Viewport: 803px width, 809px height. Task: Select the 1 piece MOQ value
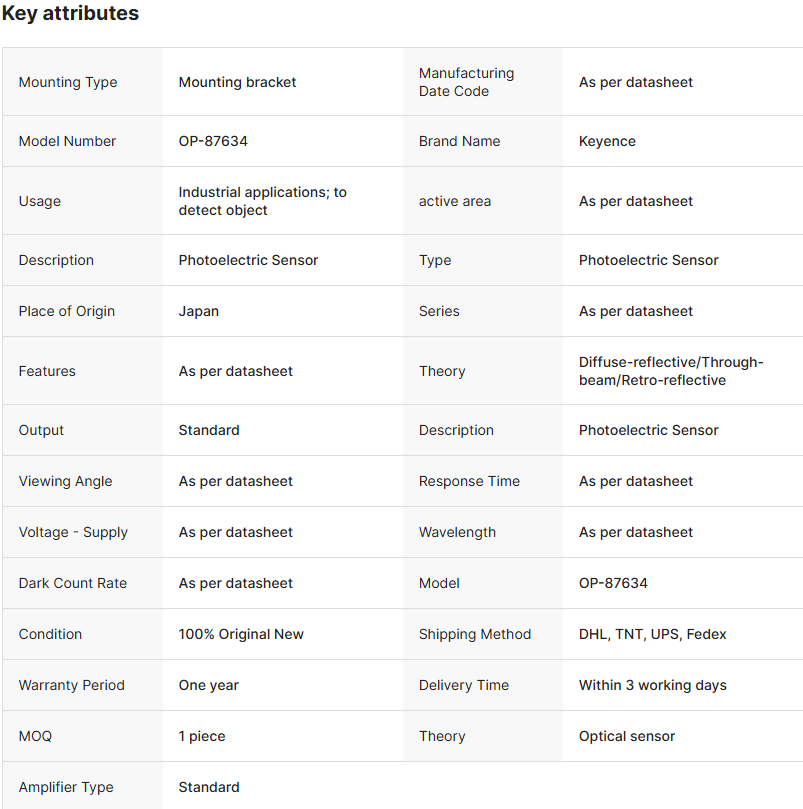pyautogui.click(x=202, y=736)
